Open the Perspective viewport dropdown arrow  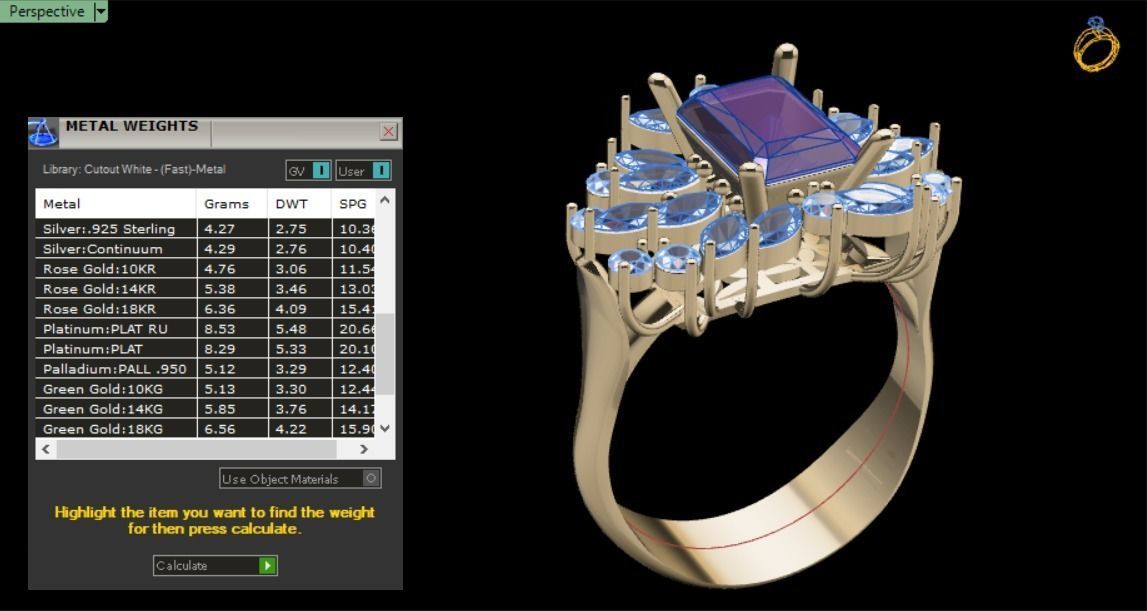click(101, 11)
